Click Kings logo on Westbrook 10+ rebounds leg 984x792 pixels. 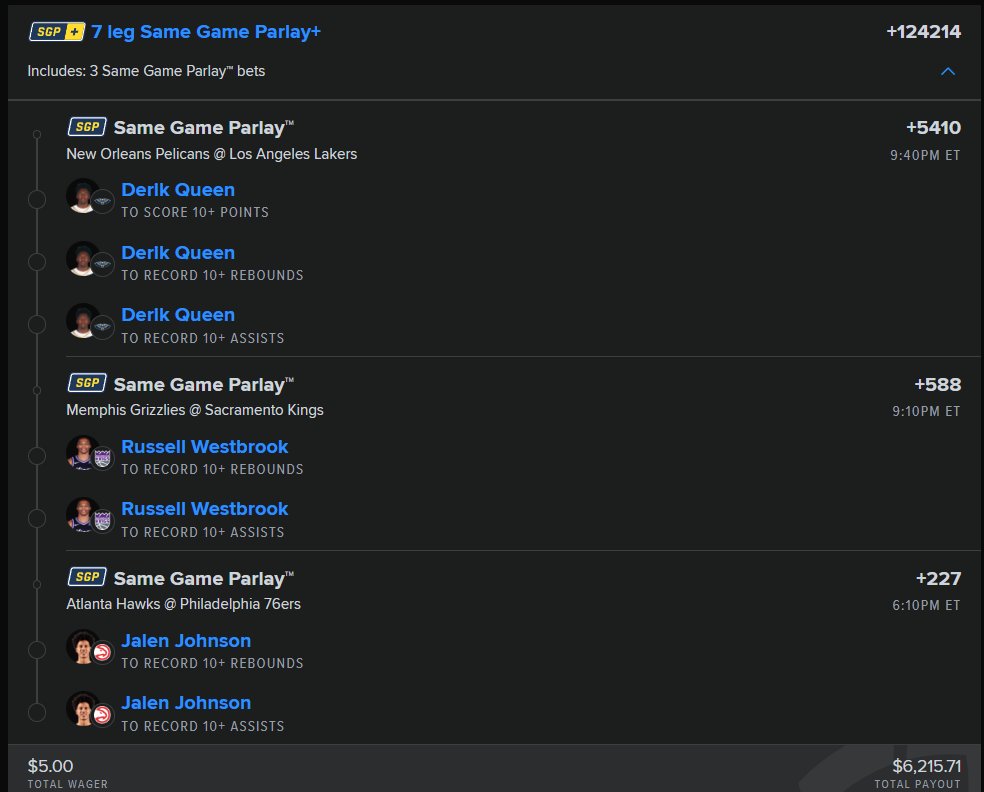102,459
